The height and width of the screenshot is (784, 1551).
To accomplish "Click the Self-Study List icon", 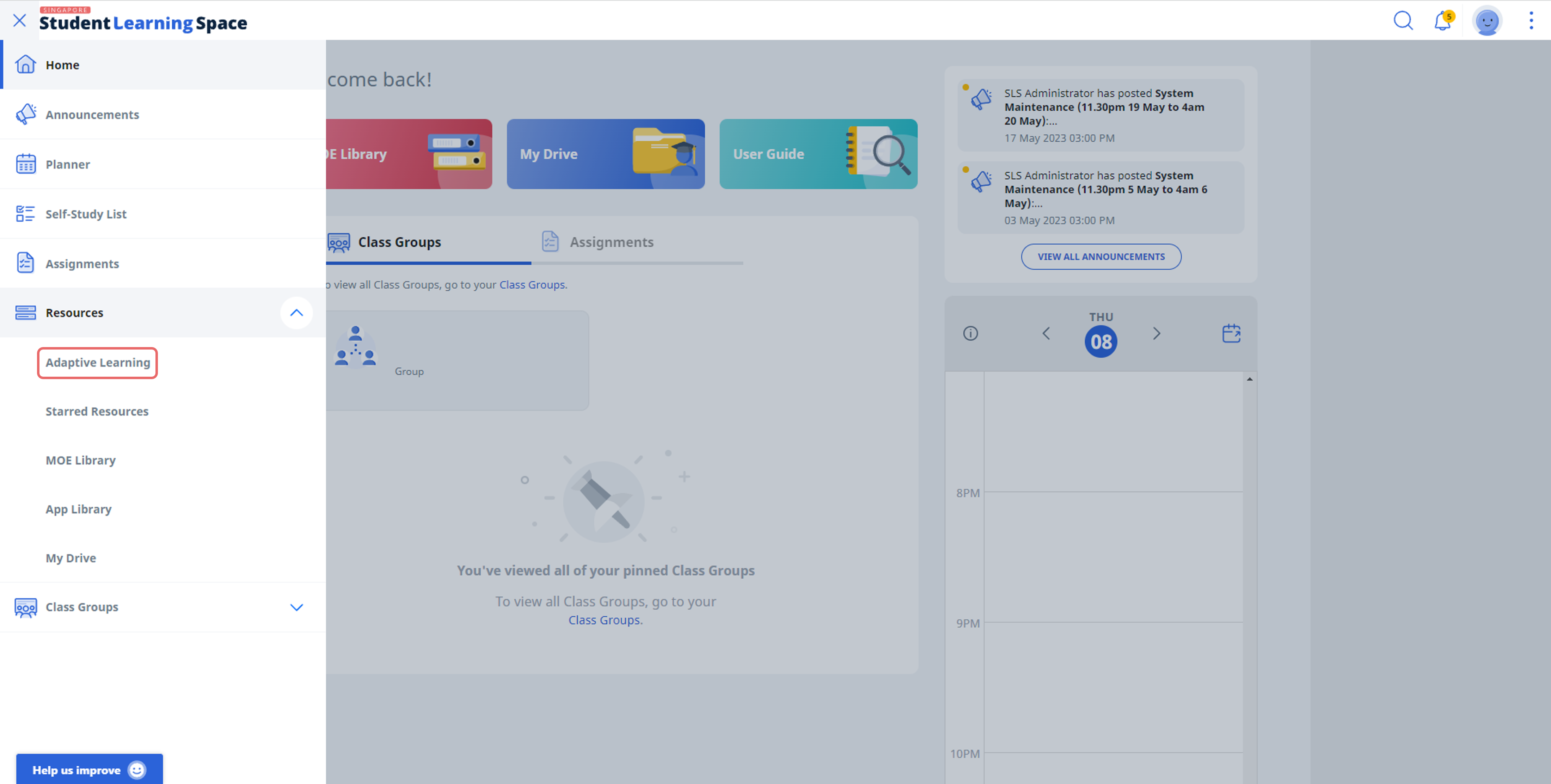I will click(x=25, y=213).
